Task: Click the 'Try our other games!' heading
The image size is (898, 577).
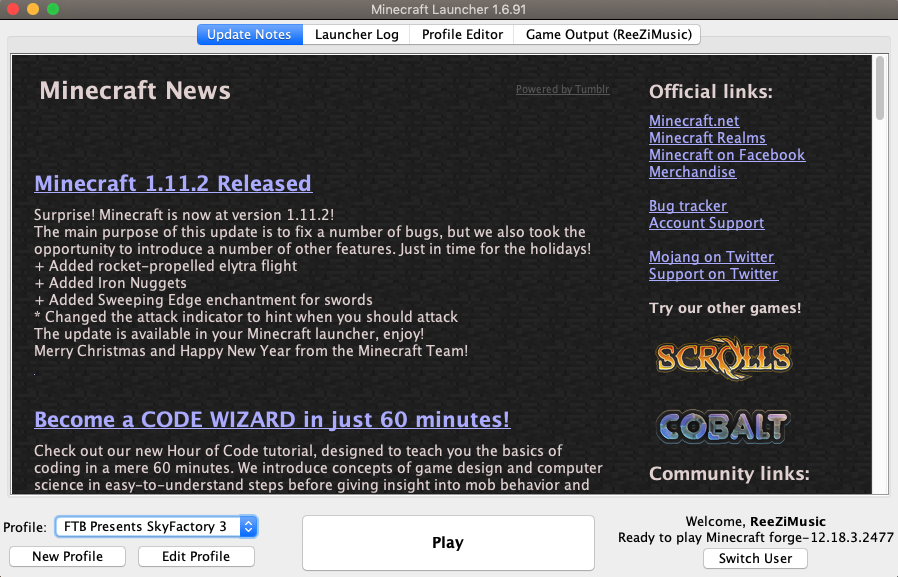Action: pyautogui.click(x=725, y=308)
